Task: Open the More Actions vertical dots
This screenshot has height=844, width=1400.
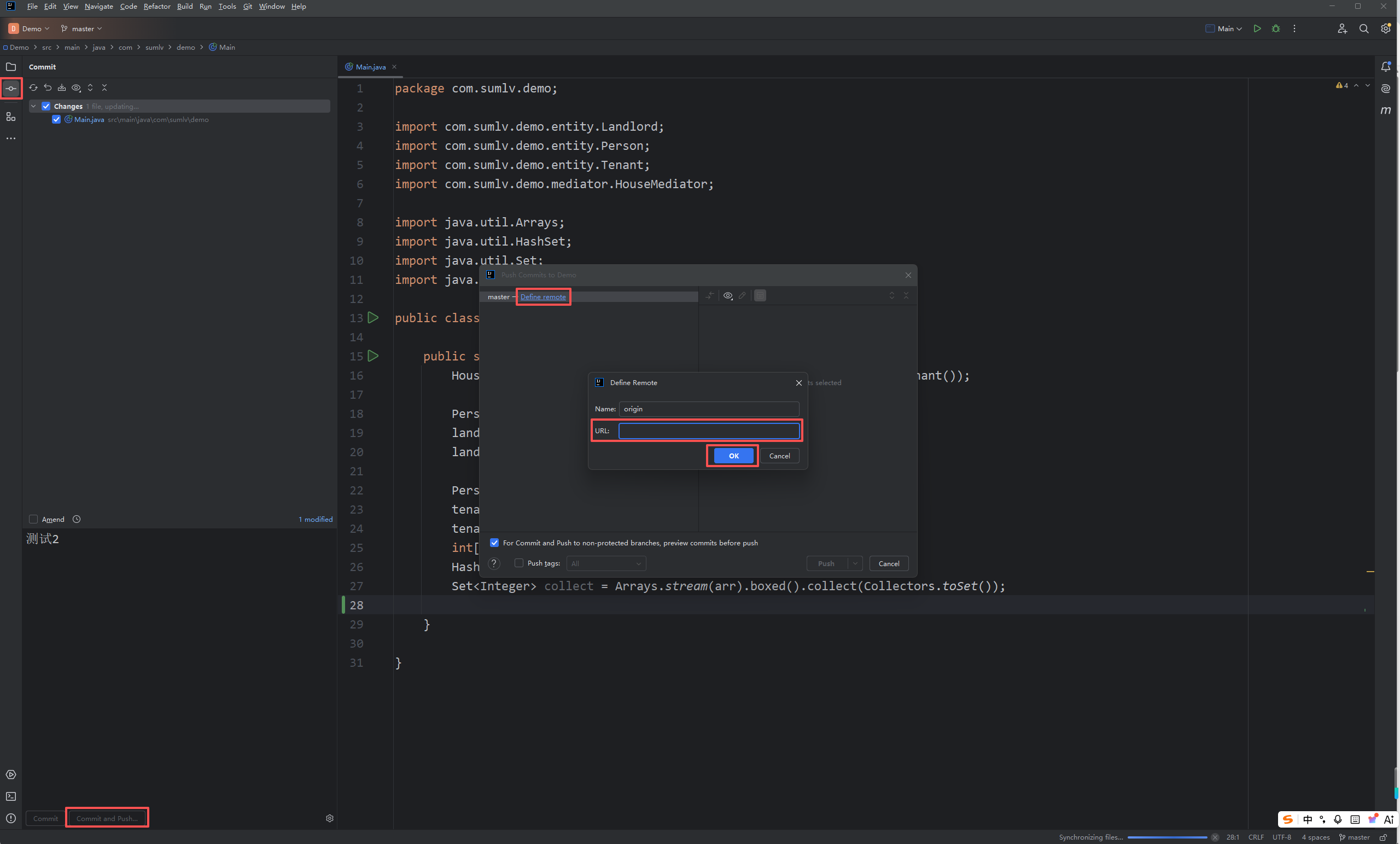Action: tap(1294, 28)
